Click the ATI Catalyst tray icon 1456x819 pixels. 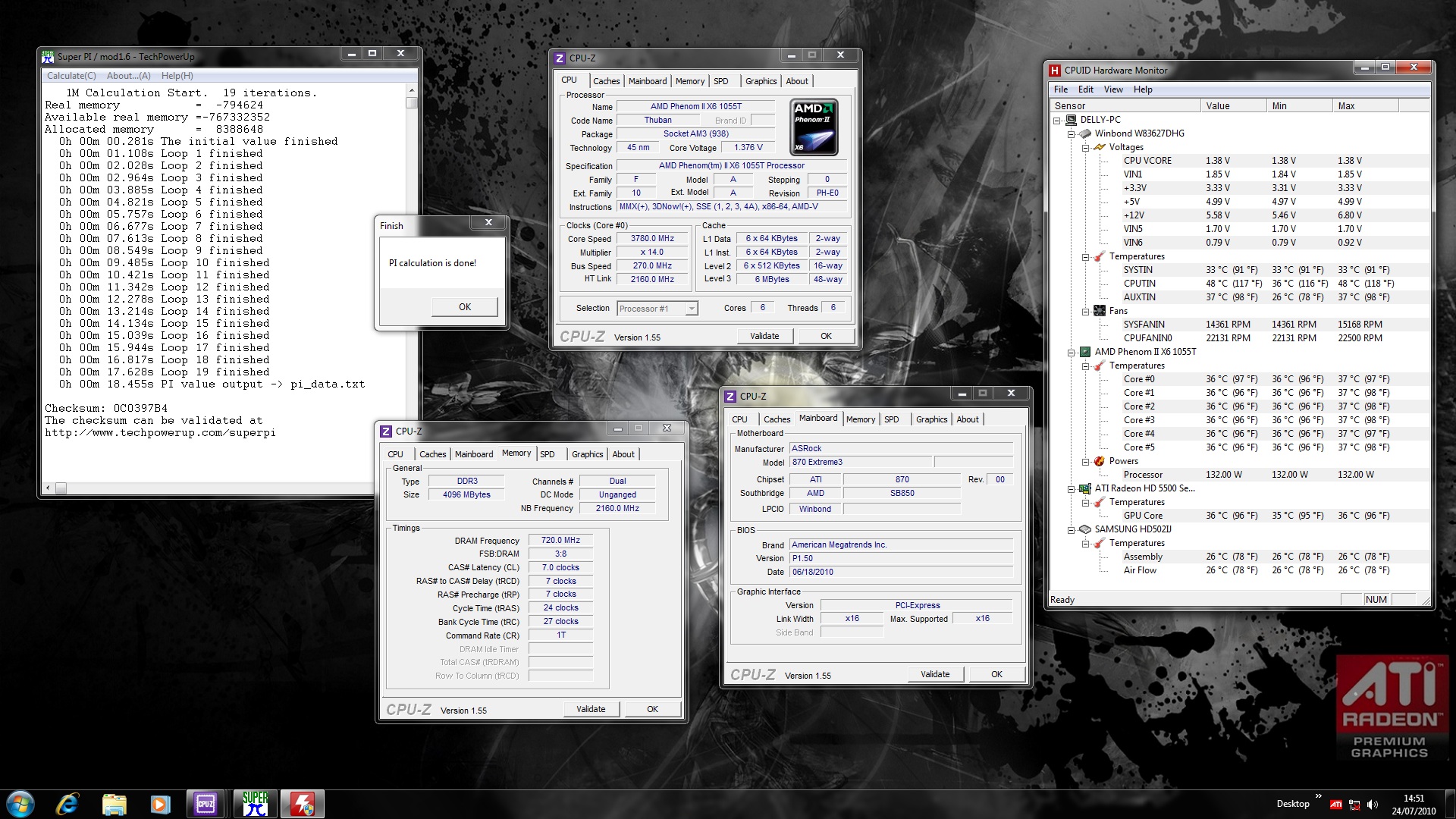pyautogui.click(x=1336, y=805)
